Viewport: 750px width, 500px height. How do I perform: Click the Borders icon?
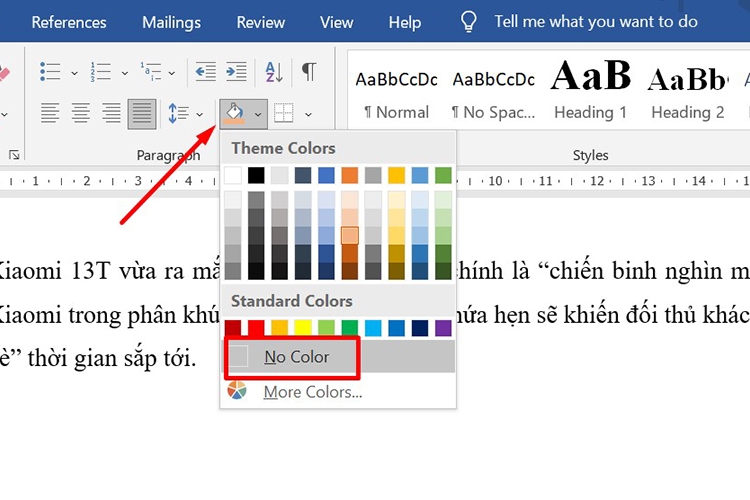point(284,113)
